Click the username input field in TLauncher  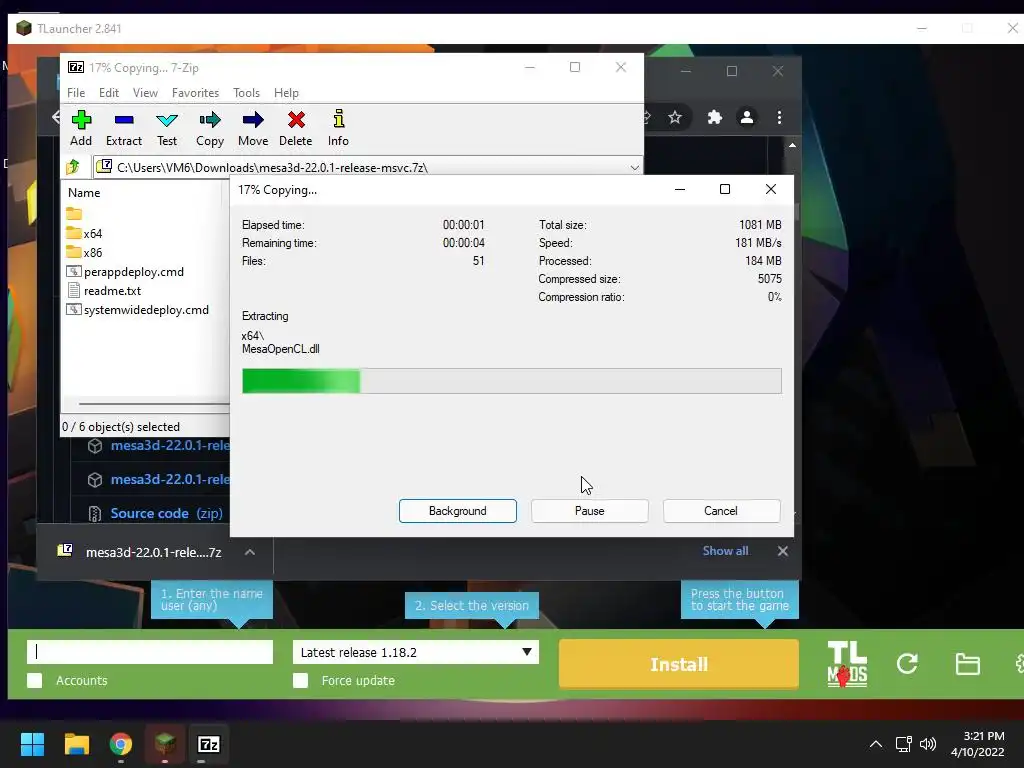click(150, 652)
